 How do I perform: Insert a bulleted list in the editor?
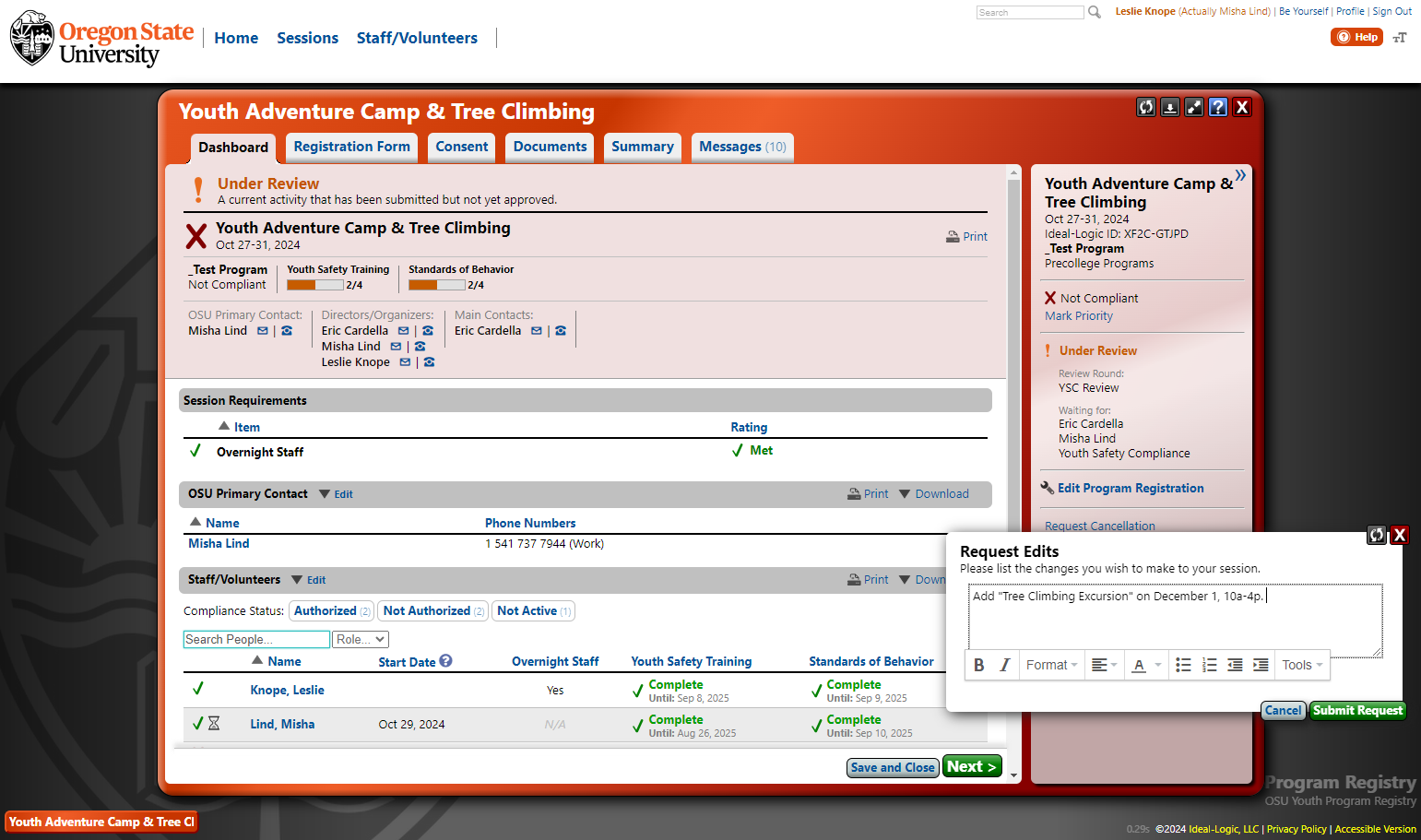point(1184,665)
